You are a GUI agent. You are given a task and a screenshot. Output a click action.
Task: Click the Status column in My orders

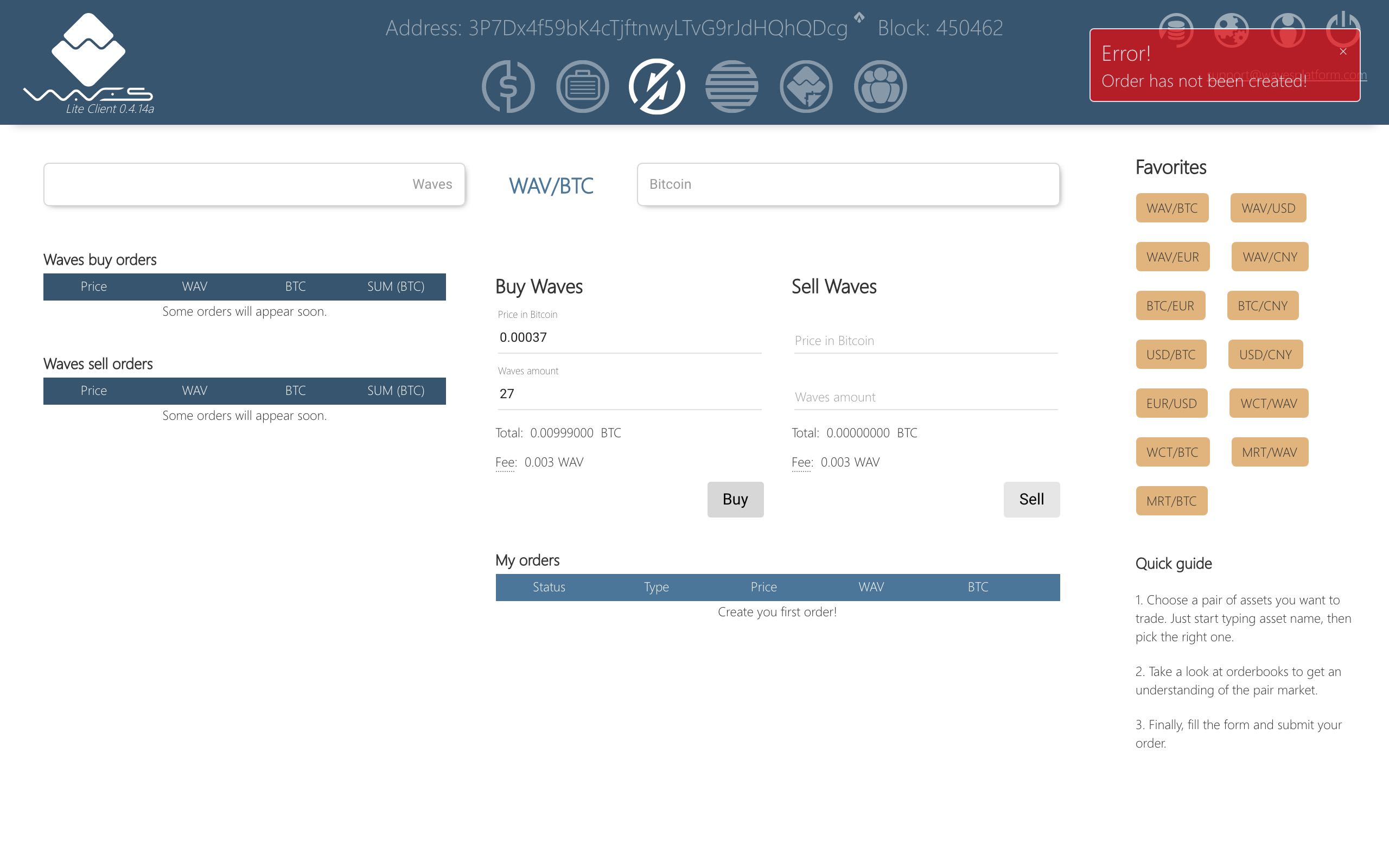click(549, 586)
